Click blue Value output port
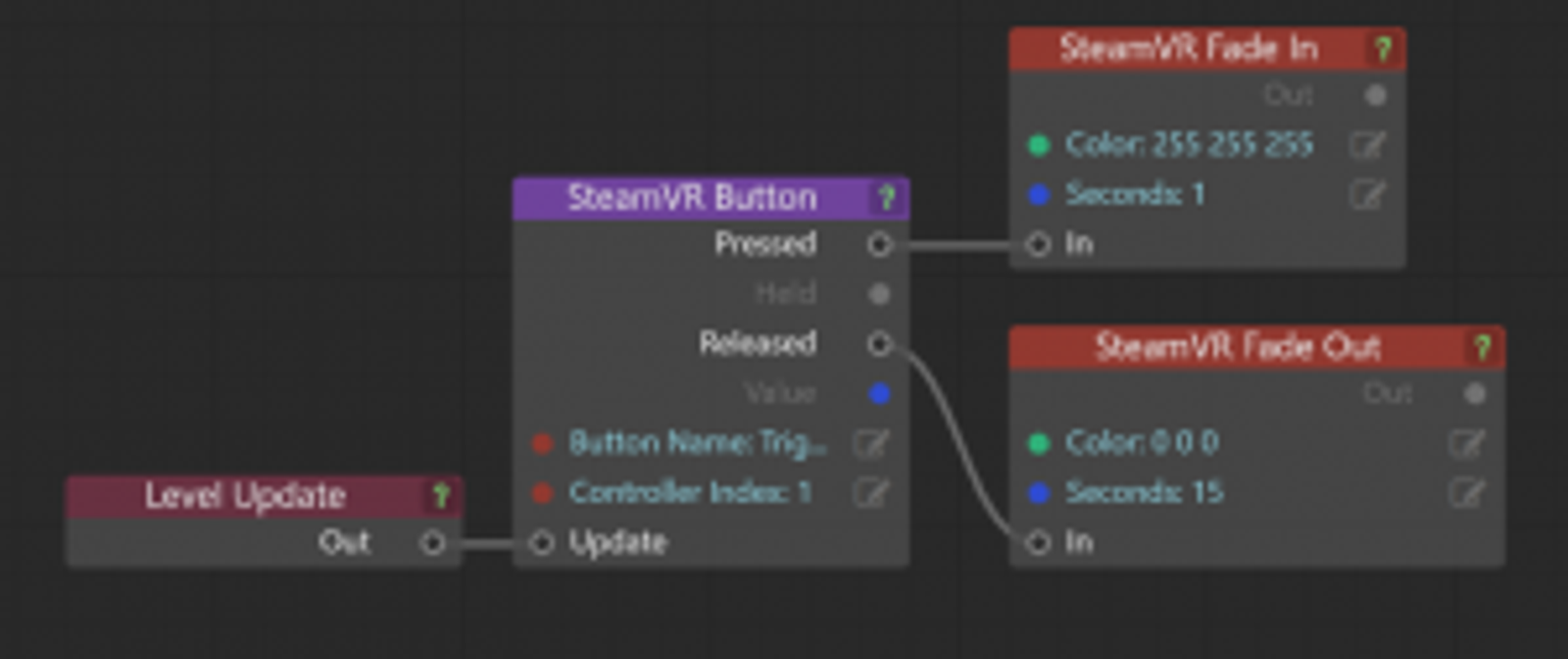1568x659 pixels. pos(879,393)
